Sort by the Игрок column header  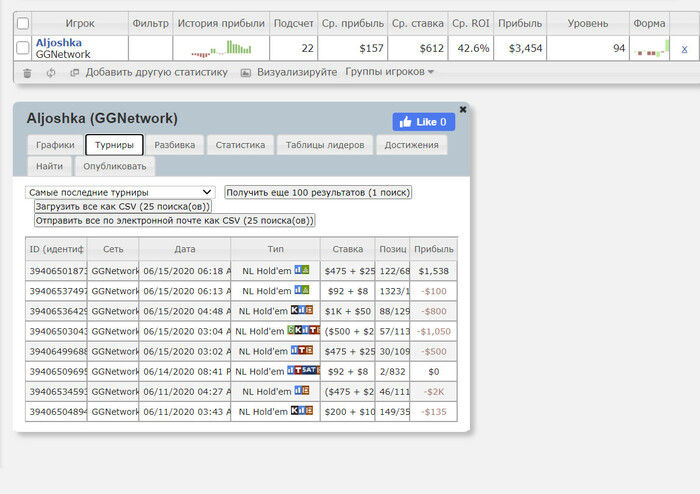[80, 23]
